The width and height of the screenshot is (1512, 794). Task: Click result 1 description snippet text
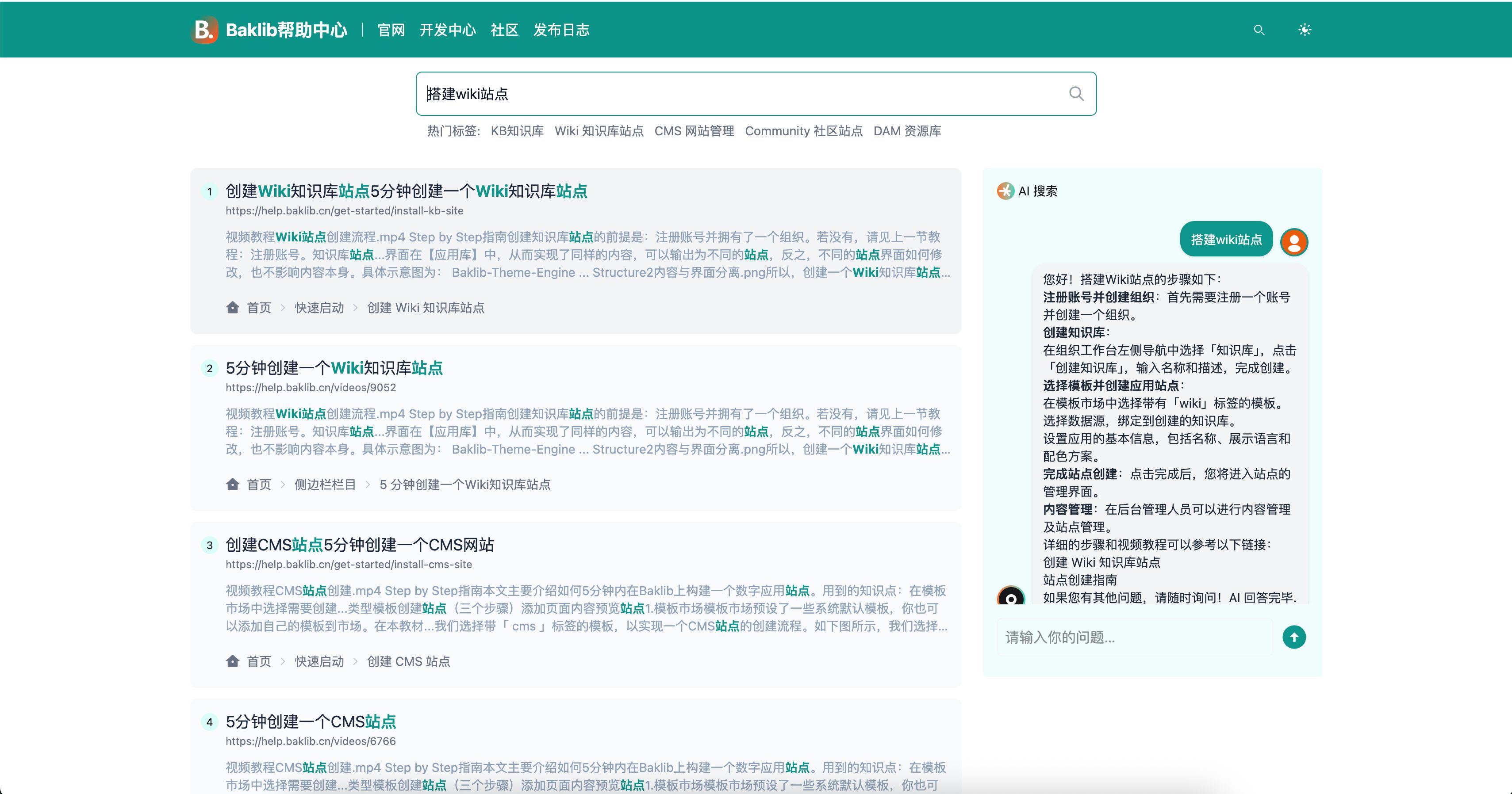(x=587, y=255)
